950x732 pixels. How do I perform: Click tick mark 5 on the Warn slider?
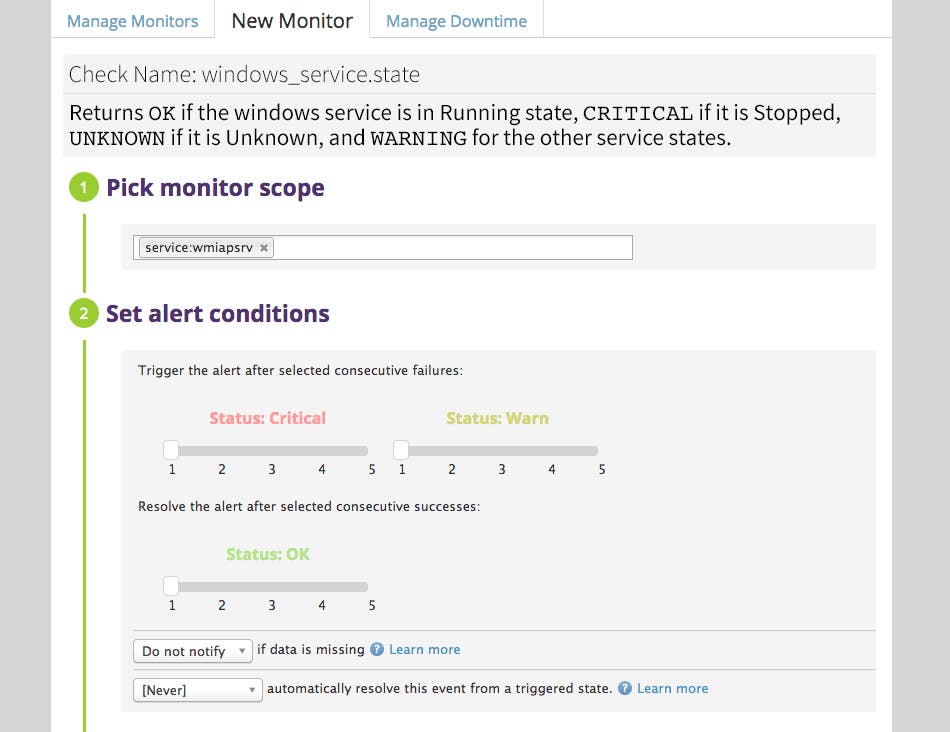point(601,468)
